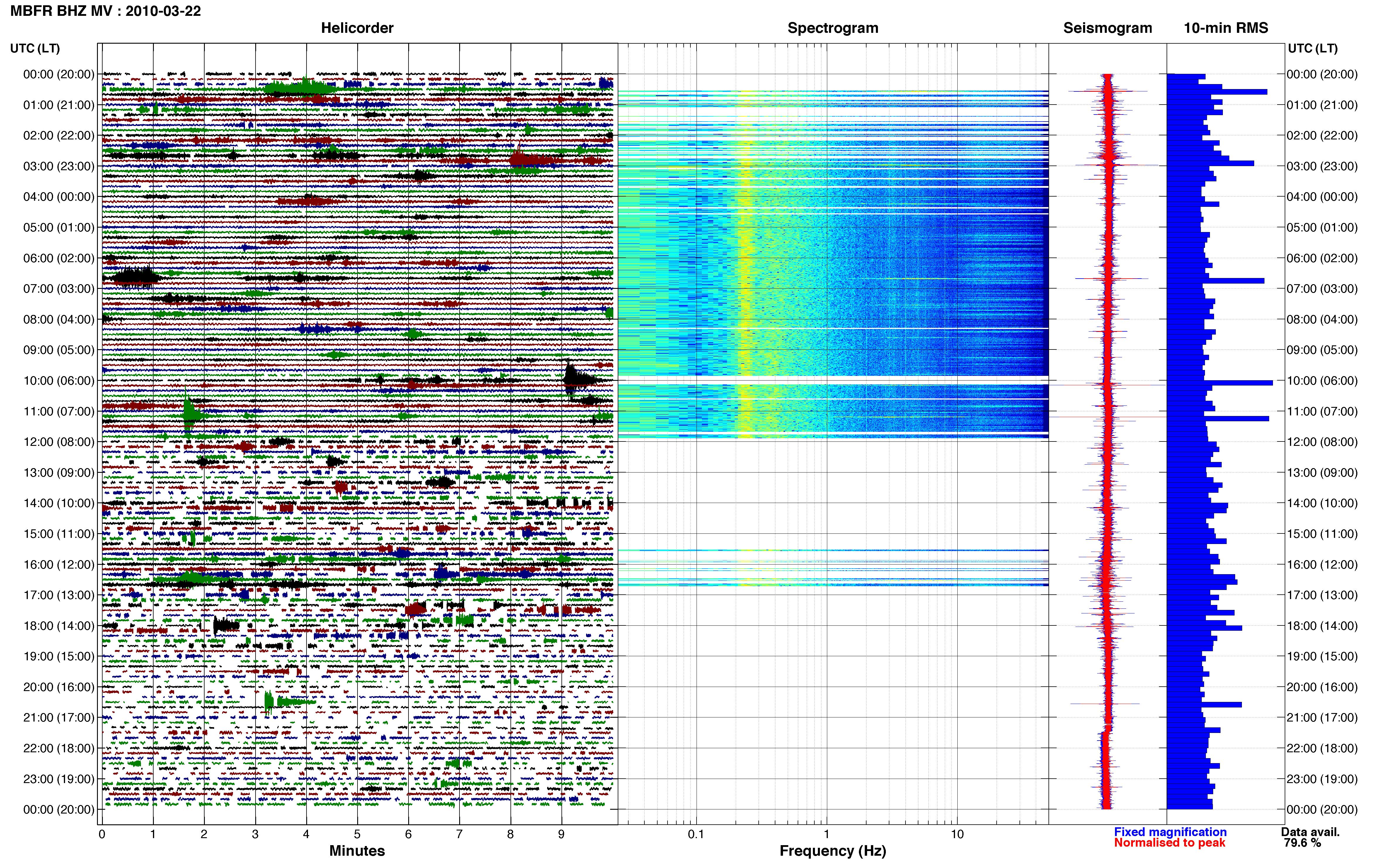Click the '10-min RMS' panel heading
This screenshot has height=868, width=1389.
pos(1226,28)
